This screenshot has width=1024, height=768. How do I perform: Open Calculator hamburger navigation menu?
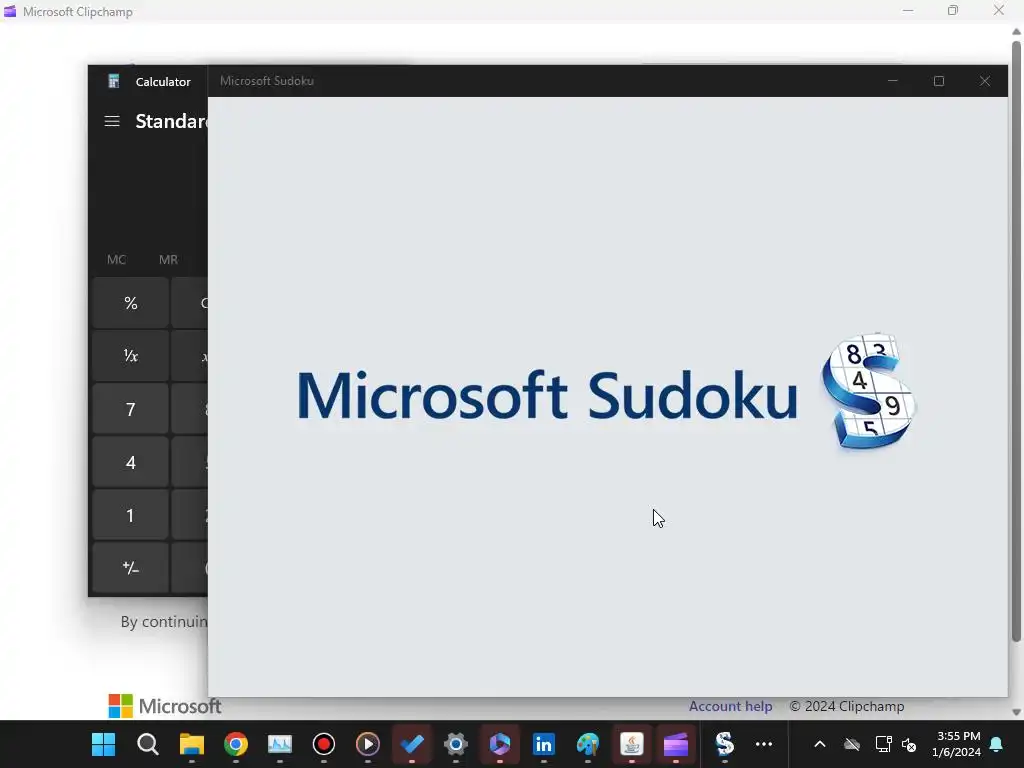(112, 121)
